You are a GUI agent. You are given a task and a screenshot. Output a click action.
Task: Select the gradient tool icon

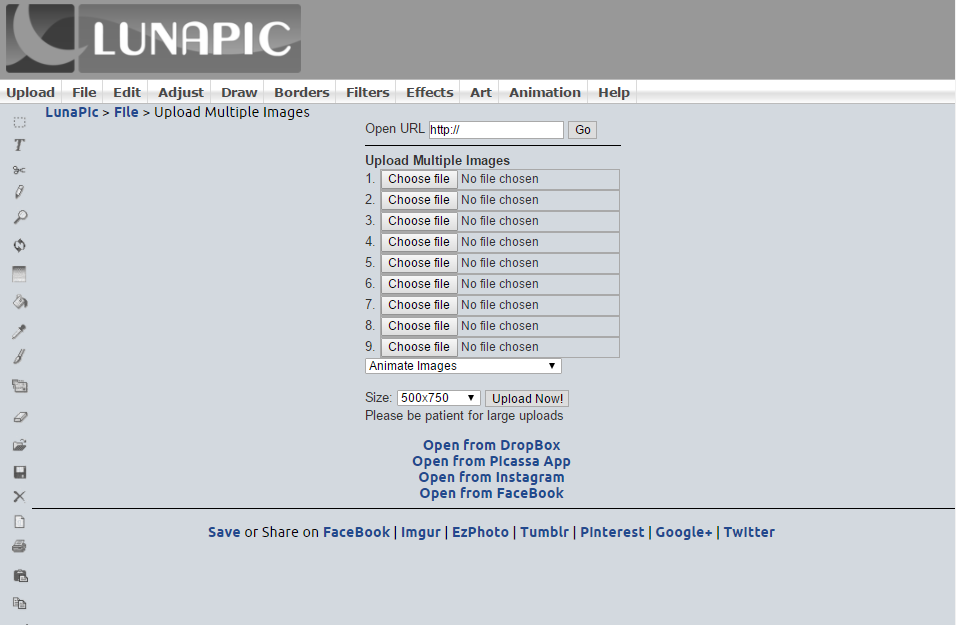(19, 274)
